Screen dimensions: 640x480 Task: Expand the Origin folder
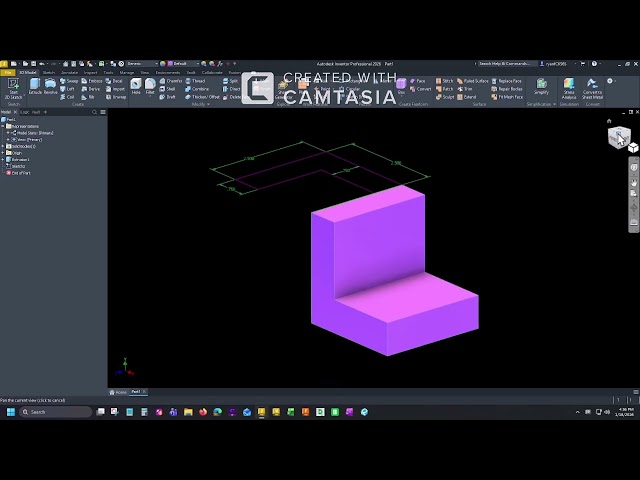[3, 153]
